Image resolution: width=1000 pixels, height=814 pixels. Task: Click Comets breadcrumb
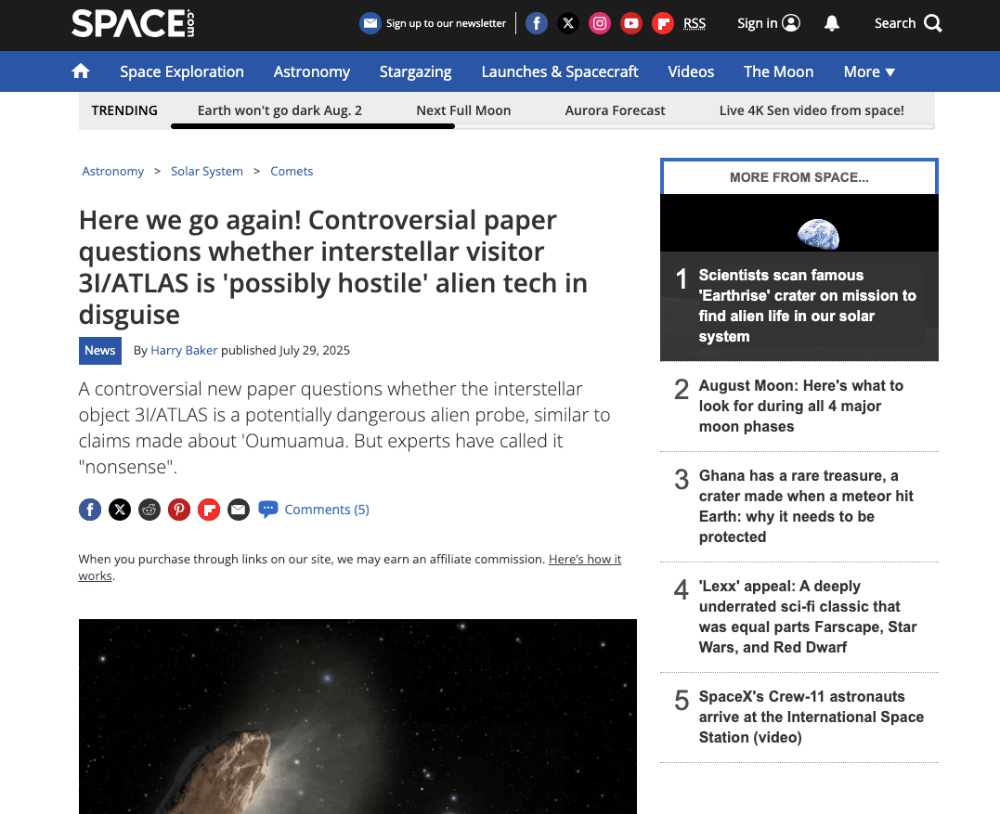click(291, 171)
